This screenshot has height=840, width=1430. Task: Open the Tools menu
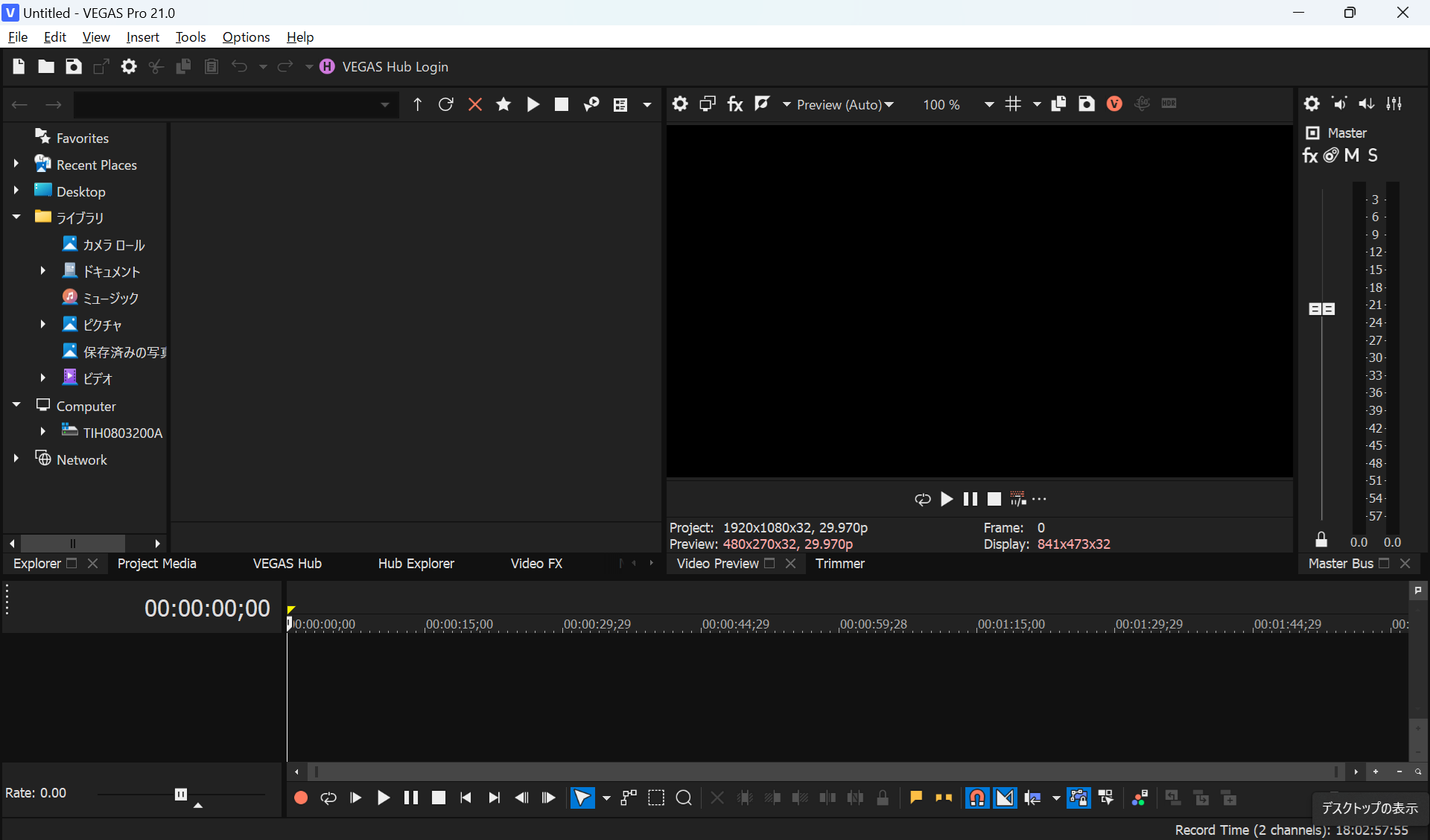189,36
